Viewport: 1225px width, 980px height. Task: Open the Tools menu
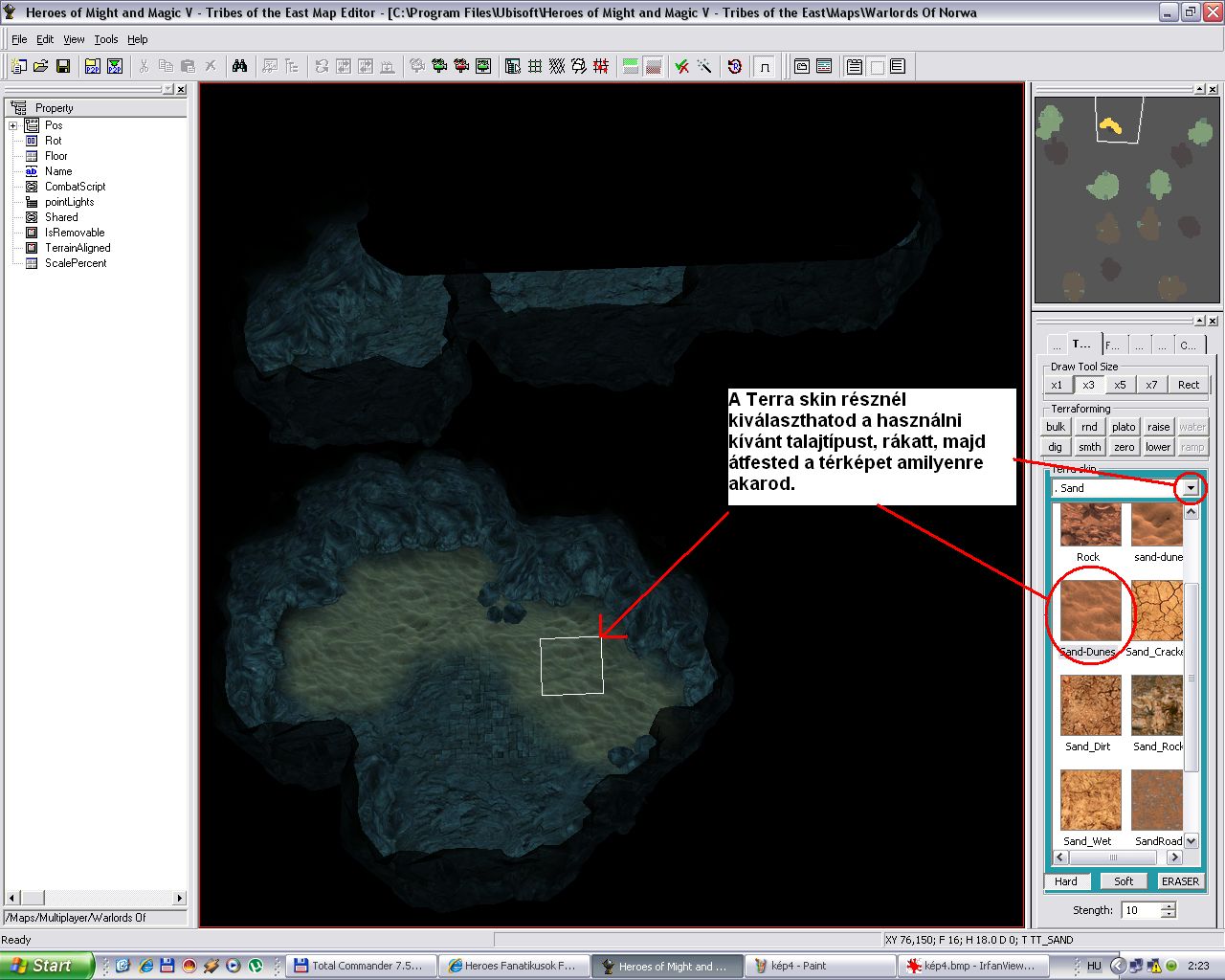(x=106, y=39)
